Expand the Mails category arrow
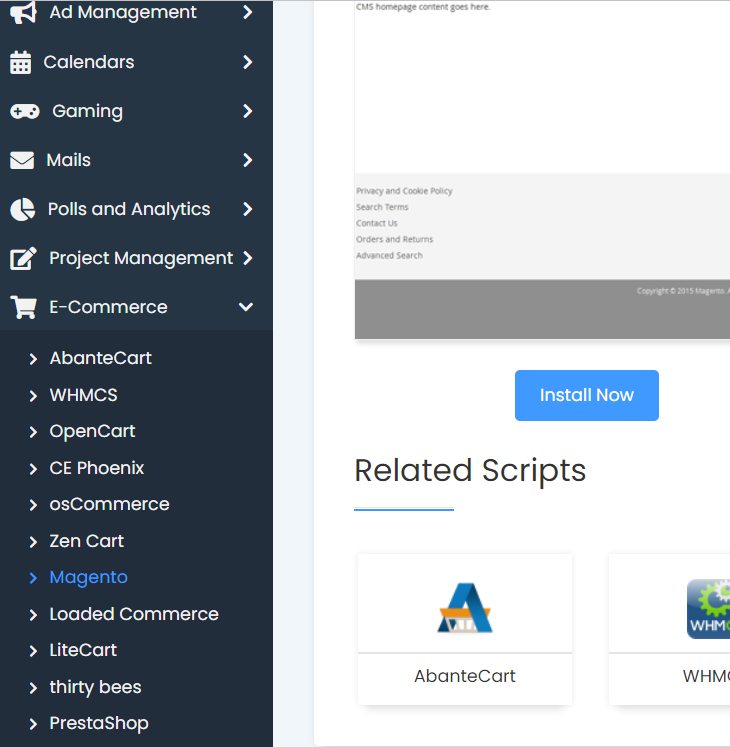Viewport: 730px width, 747px height. point(247,160)
